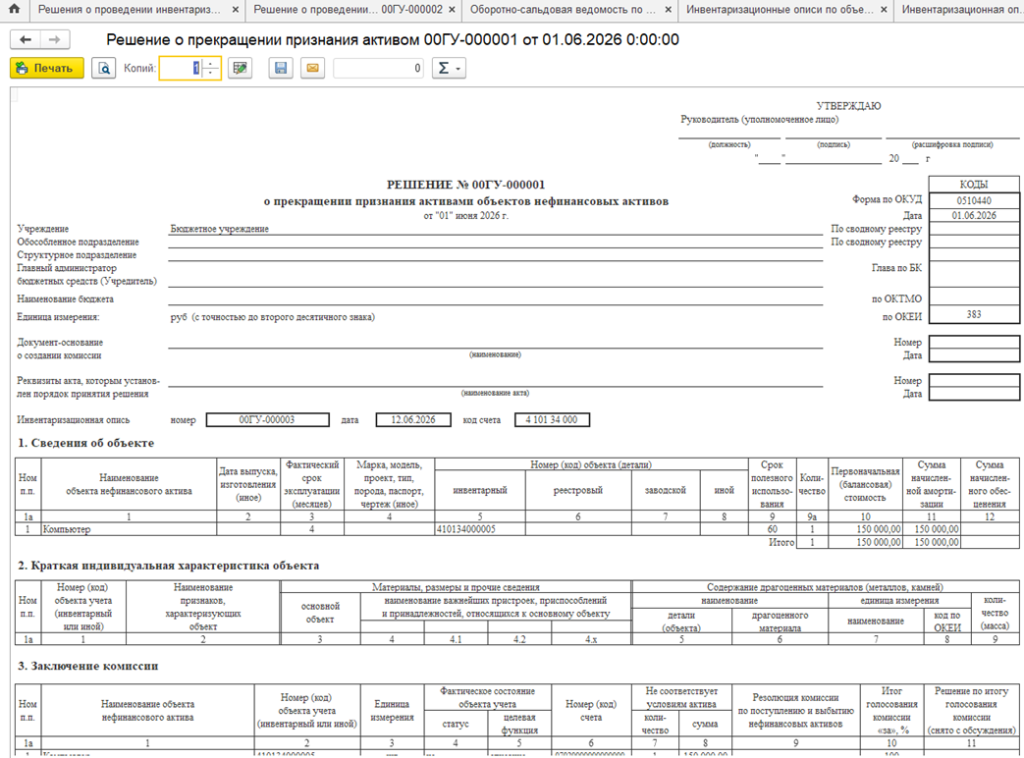Send by email envelope icon
Image resolution: width=1024 pixels, height=758 pixels.
(313, 68)
